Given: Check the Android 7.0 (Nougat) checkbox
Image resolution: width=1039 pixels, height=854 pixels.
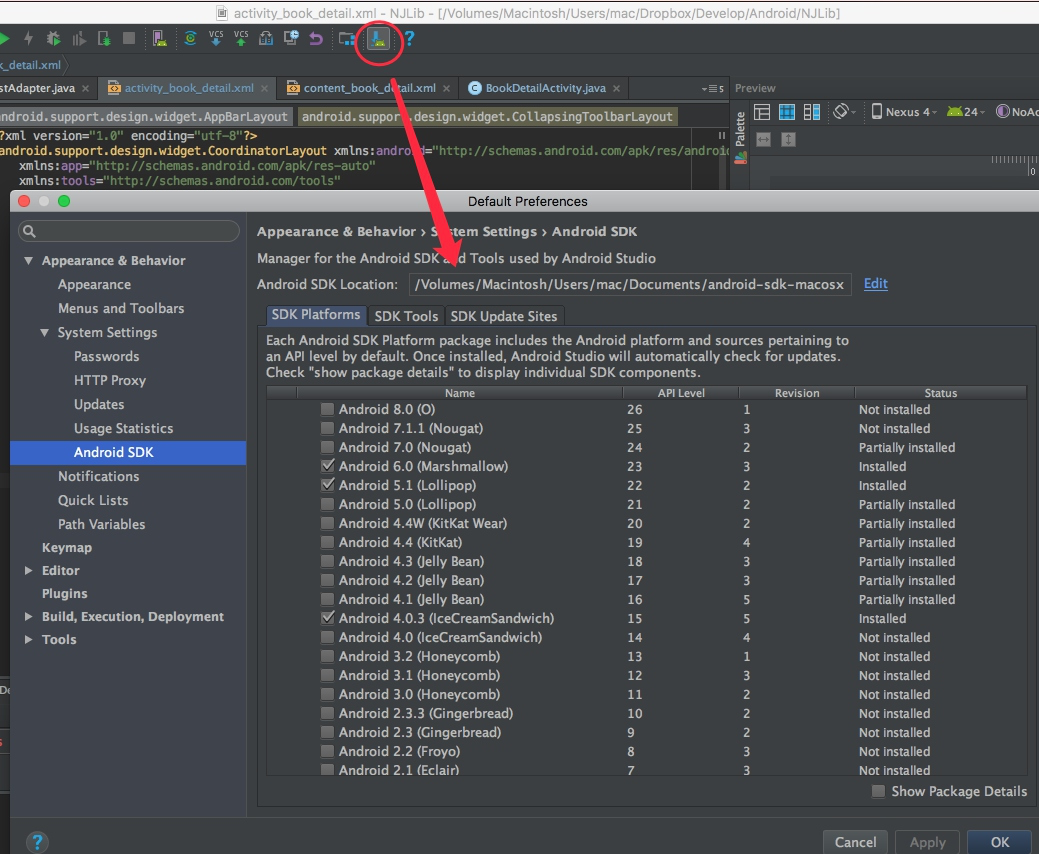Looking at the screenshot, I should tap(327, 447).
